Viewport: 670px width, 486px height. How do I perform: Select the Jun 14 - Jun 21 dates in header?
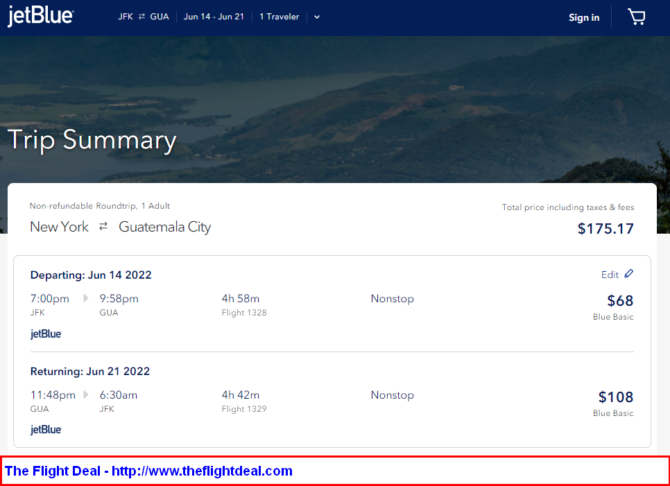click(x=214, y=17)
